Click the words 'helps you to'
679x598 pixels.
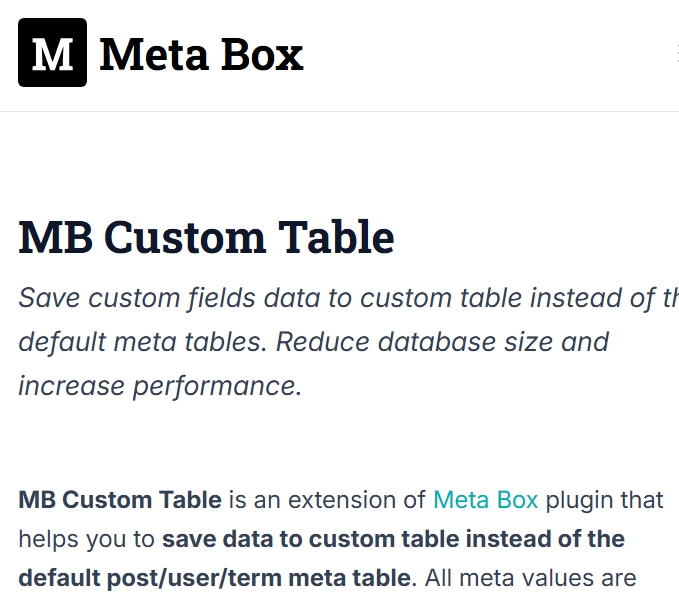click(87, 540)
